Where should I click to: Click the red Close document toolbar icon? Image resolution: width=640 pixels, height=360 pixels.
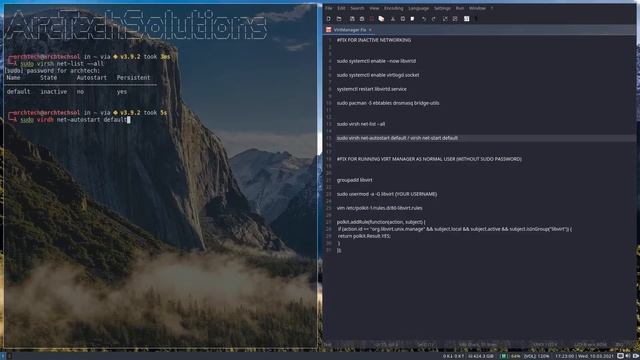(371, 19)
